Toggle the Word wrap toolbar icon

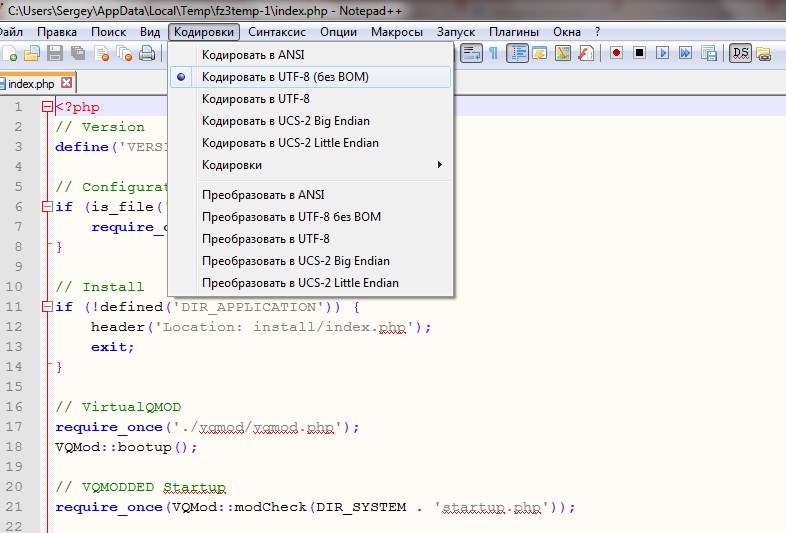coord(472,53)
